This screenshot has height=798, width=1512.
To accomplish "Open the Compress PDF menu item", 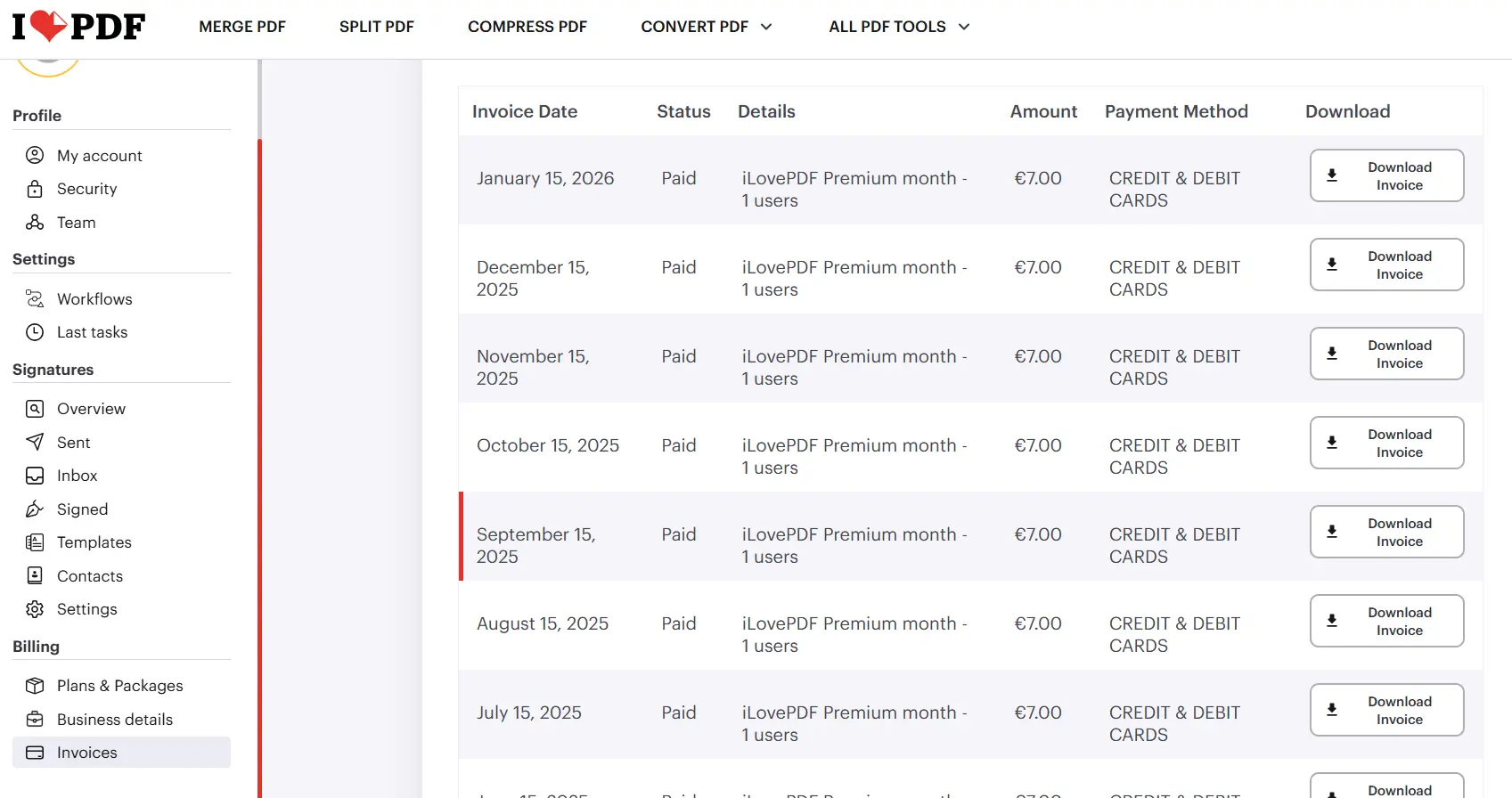I will point(527,27).
